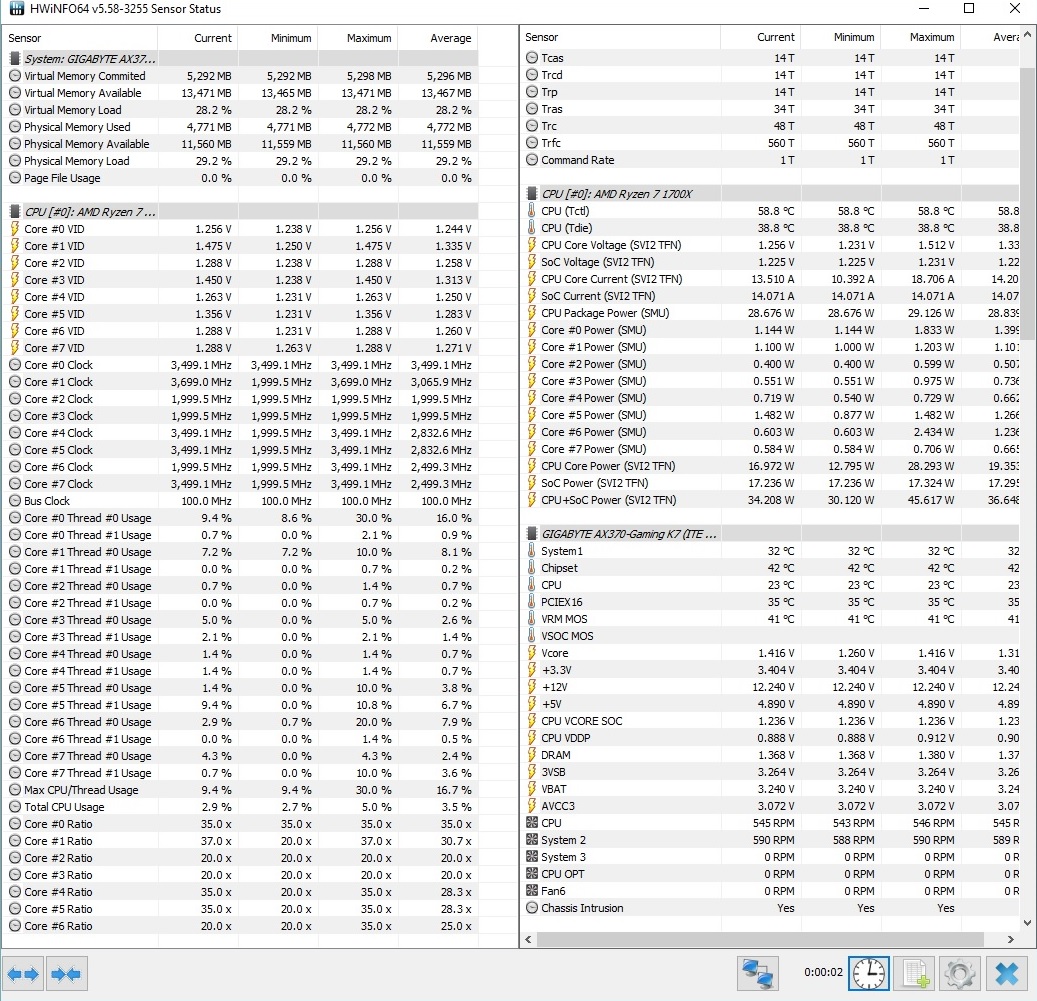Close sensor window with blue X button
This screenshot has width=1037, height=1001.
pos(1007,973)
